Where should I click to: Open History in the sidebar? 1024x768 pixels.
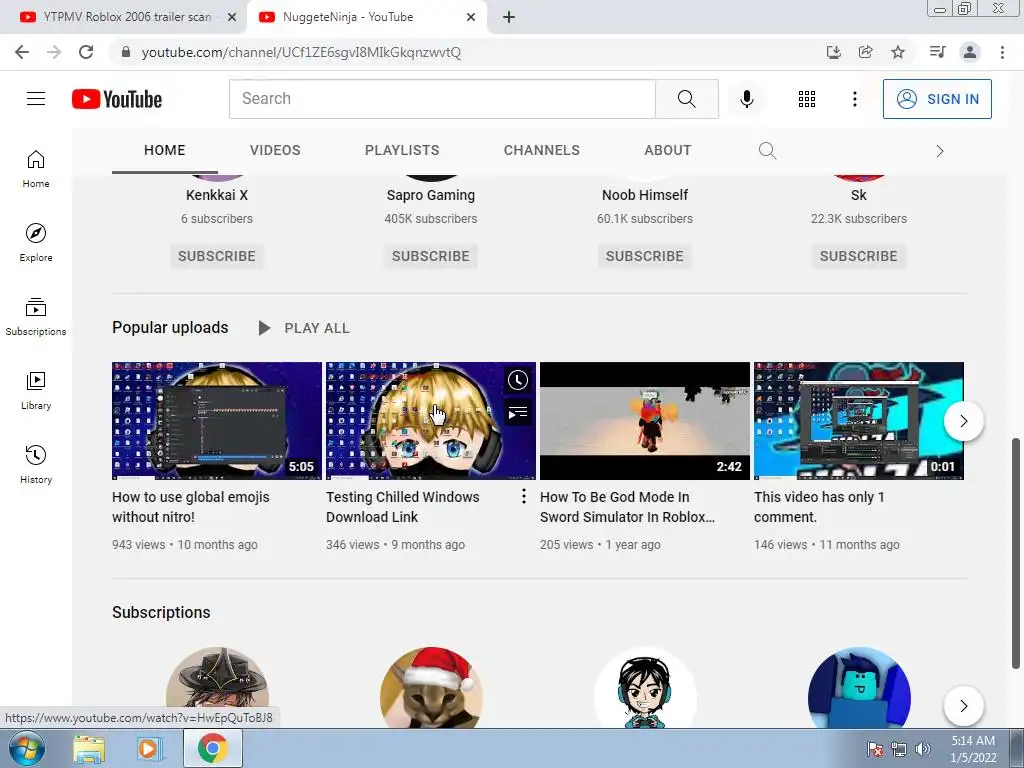point(36,464)
